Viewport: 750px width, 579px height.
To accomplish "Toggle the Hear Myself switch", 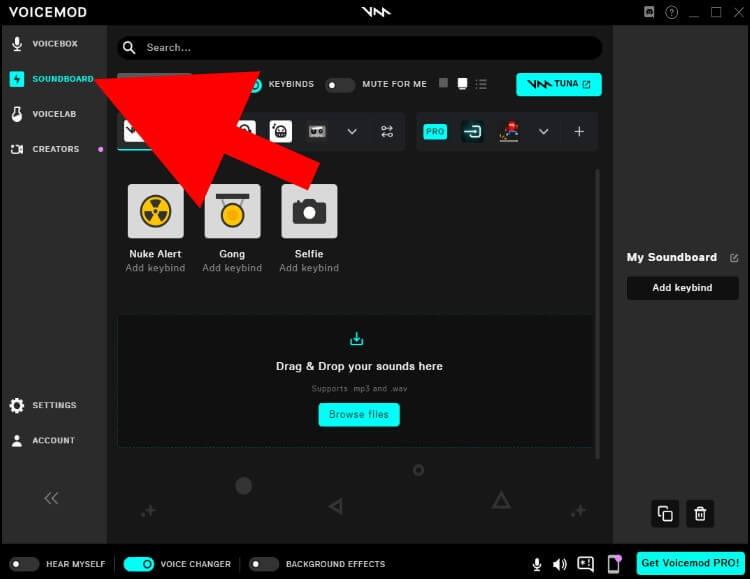I will pyautogui.click(x=24, y=564).
